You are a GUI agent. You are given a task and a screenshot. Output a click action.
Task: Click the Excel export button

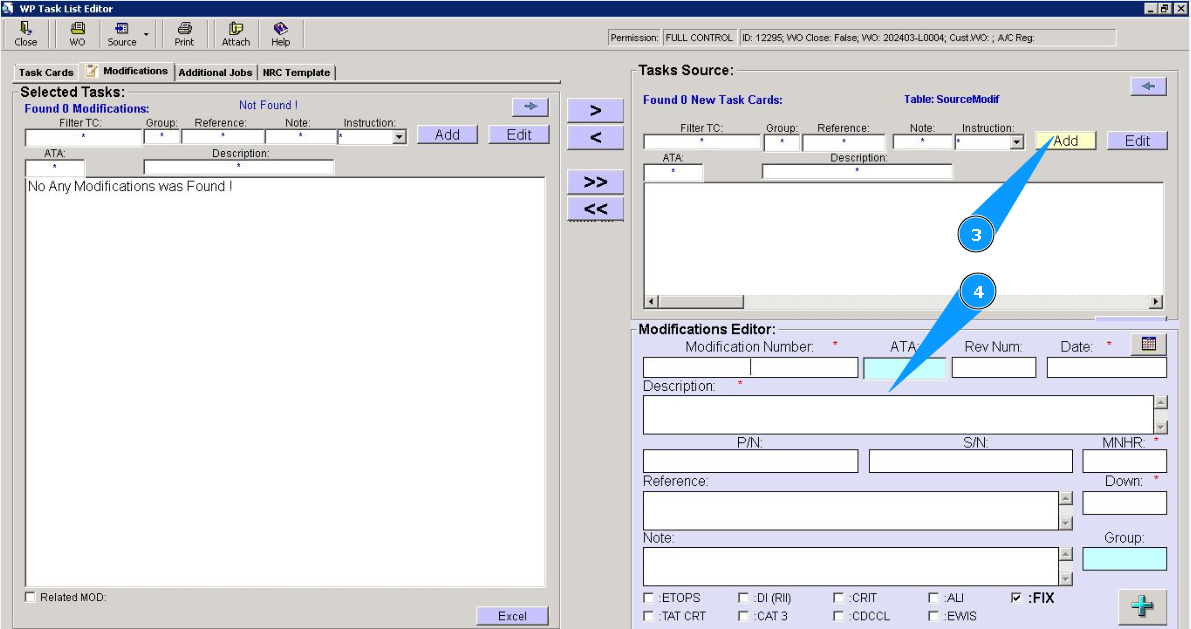click(512, 616)
